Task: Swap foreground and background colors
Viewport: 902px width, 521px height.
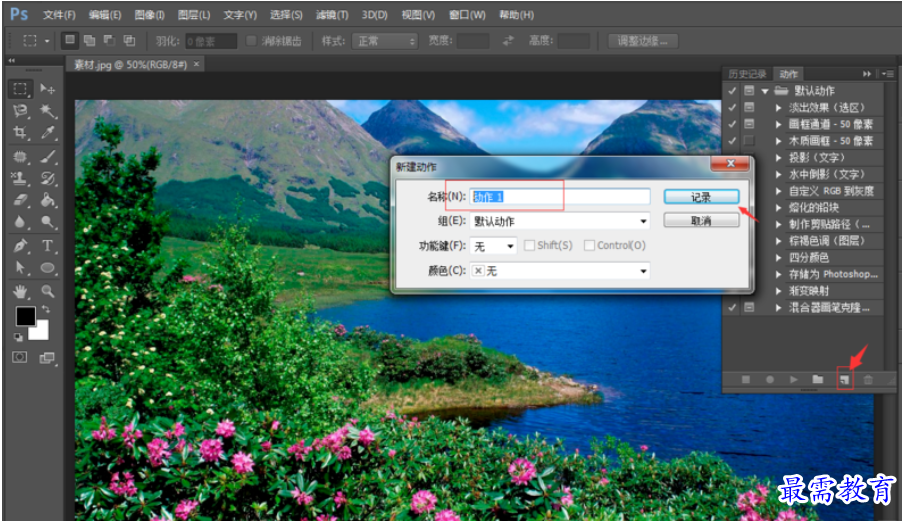Action: (45, 309)
